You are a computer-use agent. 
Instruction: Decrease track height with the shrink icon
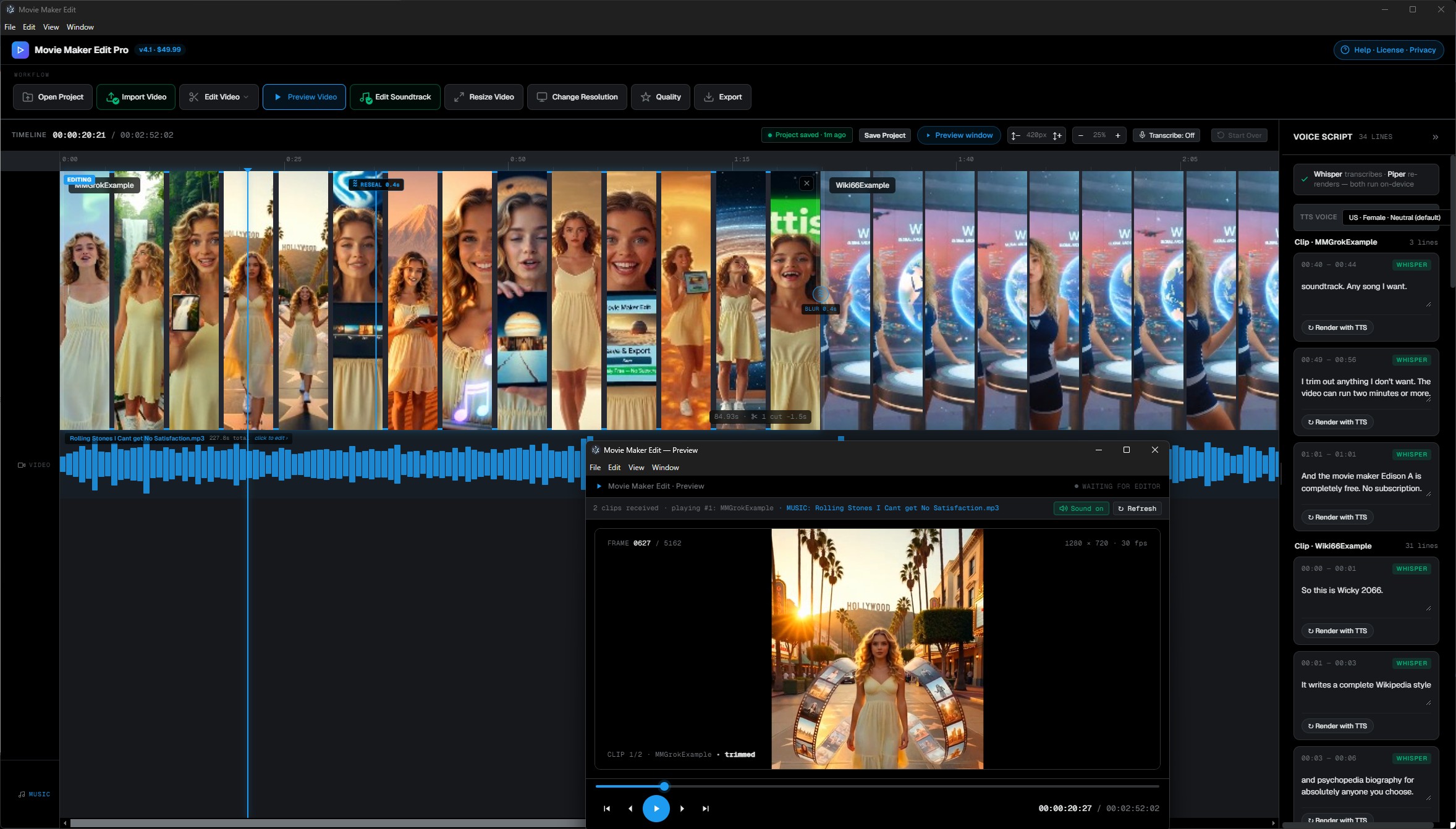tap(1015, 135)
